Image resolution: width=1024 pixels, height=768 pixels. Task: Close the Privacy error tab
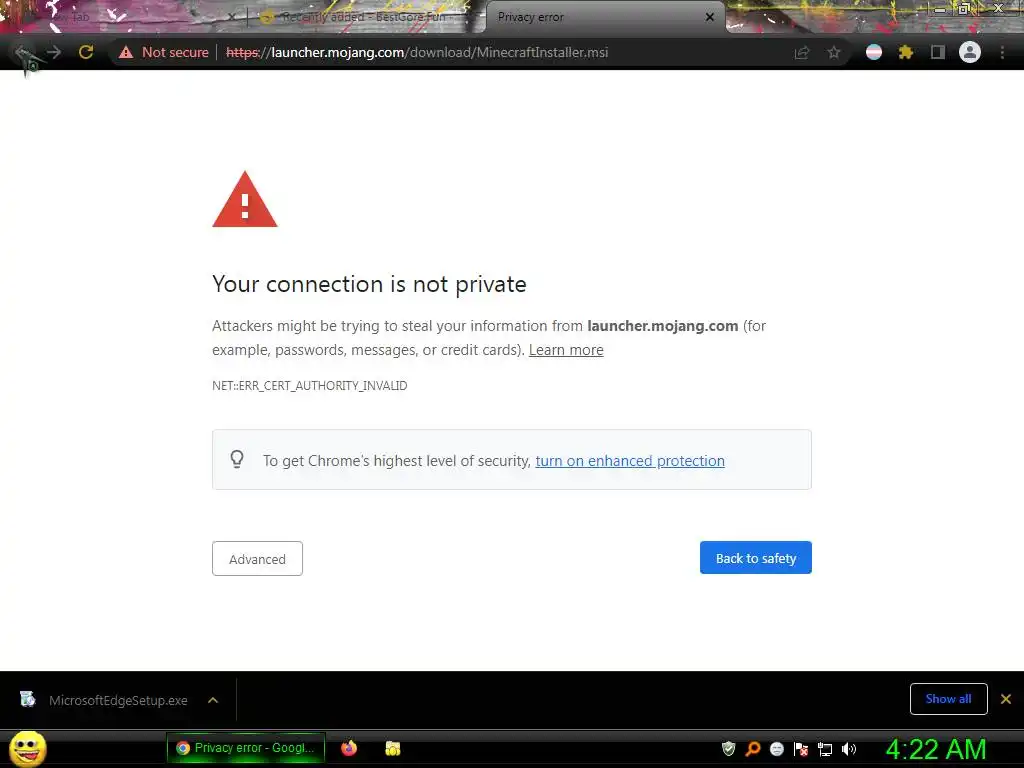pos(710,17)
